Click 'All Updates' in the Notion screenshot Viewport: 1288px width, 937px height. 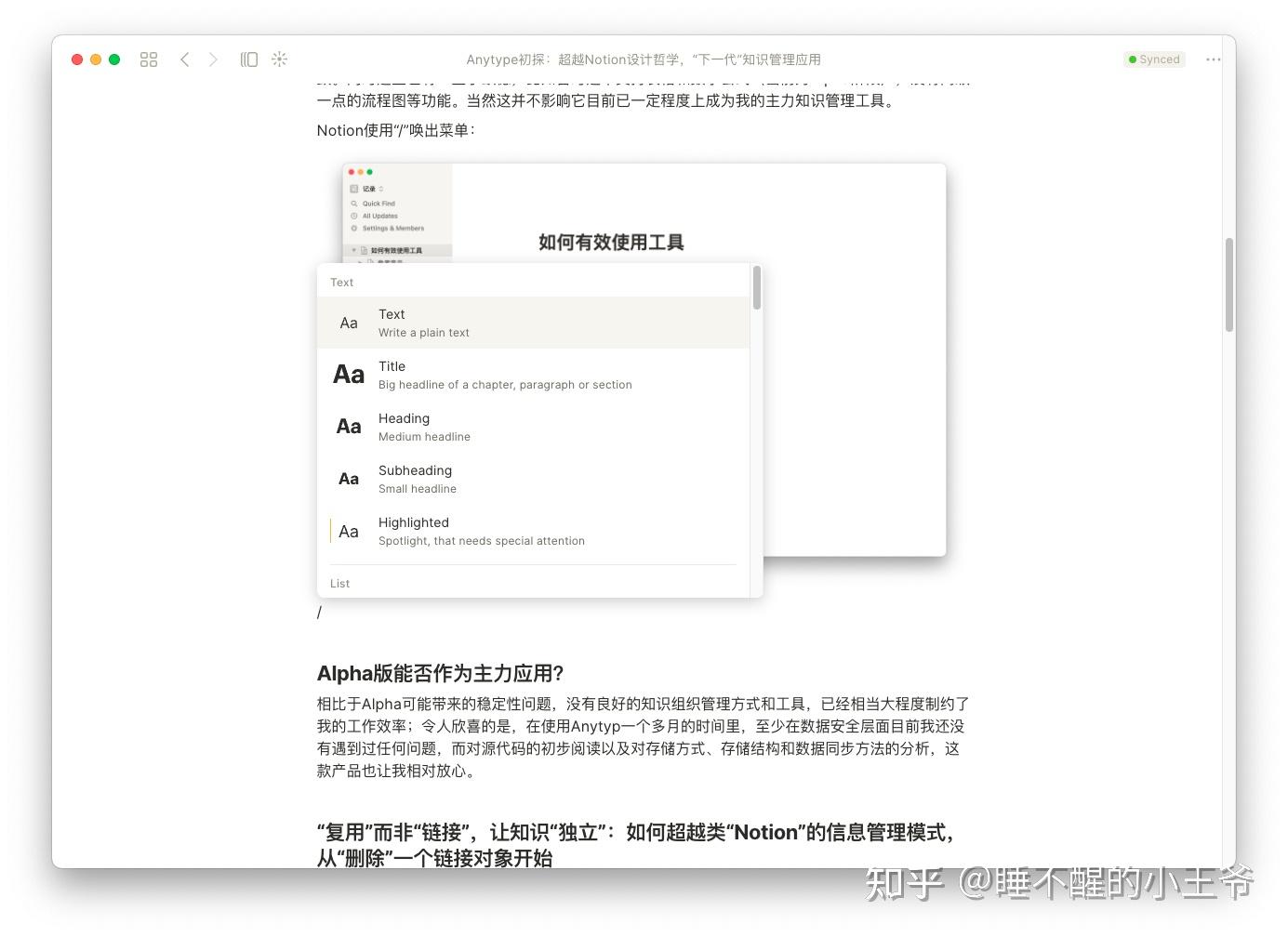379,216
